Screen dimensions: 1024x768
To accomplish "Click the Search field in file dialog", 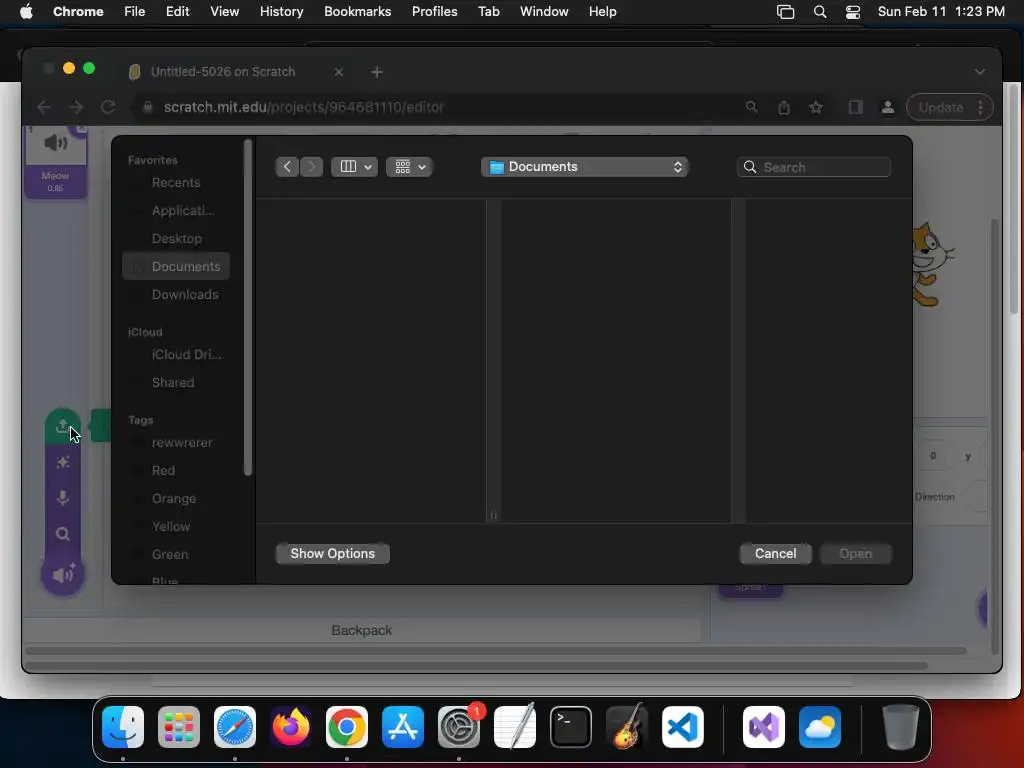I will (814, 167).
